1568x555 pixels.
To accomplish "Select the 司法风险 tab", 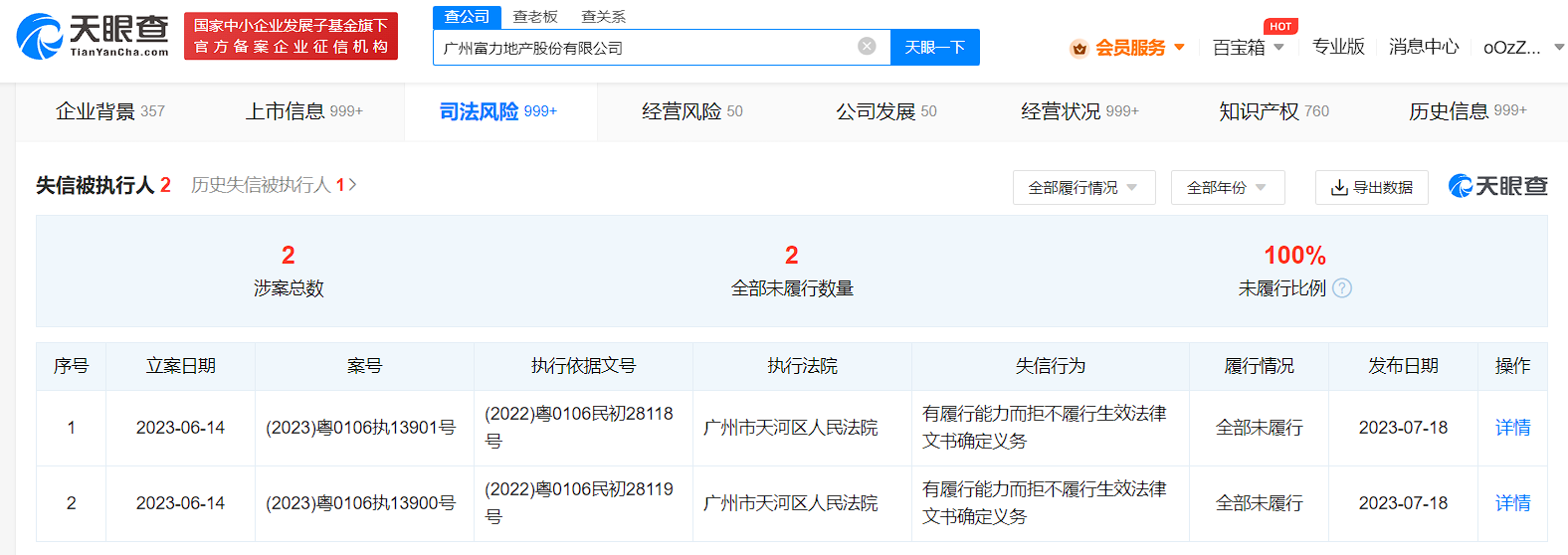I will pos(498,111).
